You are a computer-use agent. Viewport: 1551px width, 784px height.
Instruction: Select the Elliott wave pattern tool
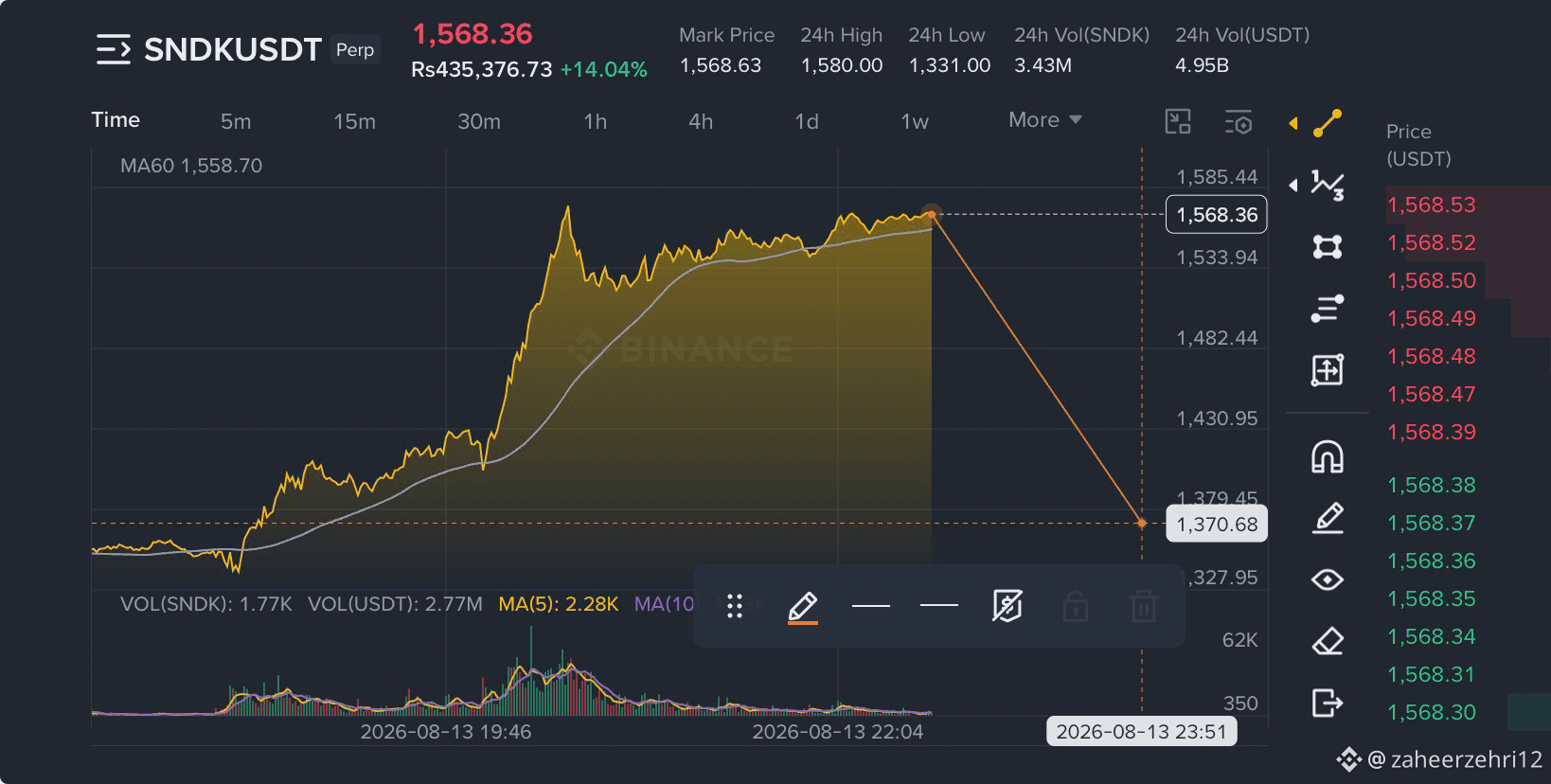point(1328,185)
